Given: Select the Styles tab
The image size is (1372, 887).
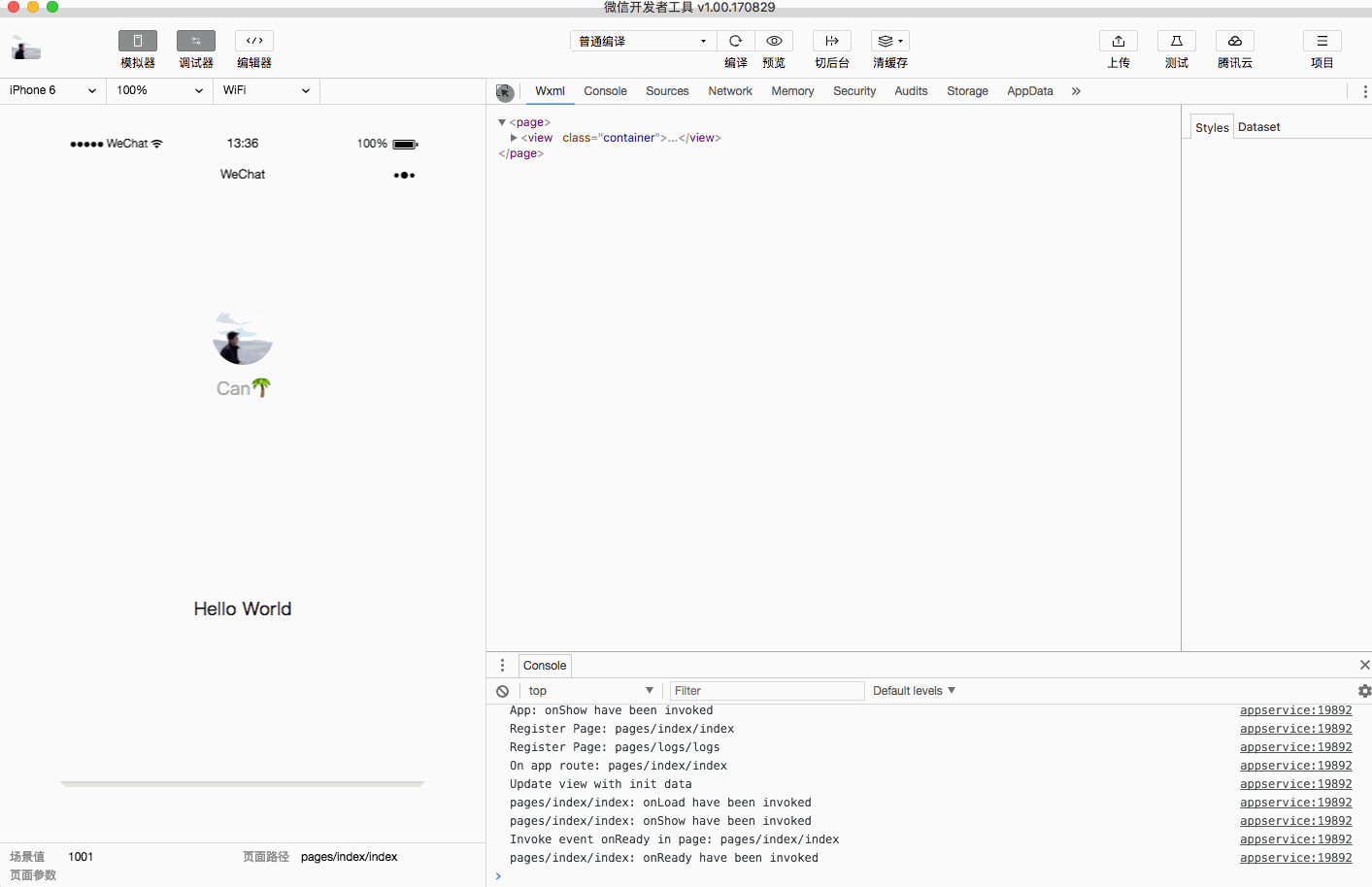Looking at the screenshot, I should point(1212,127).
